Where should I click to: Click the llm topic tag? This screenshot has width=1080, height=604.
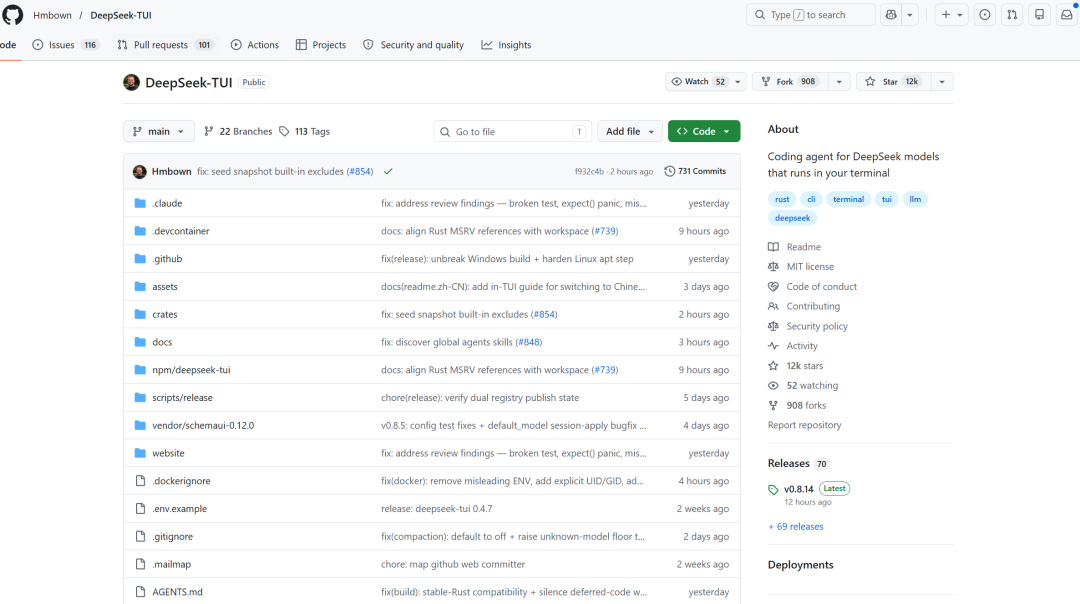click(915, 199)
